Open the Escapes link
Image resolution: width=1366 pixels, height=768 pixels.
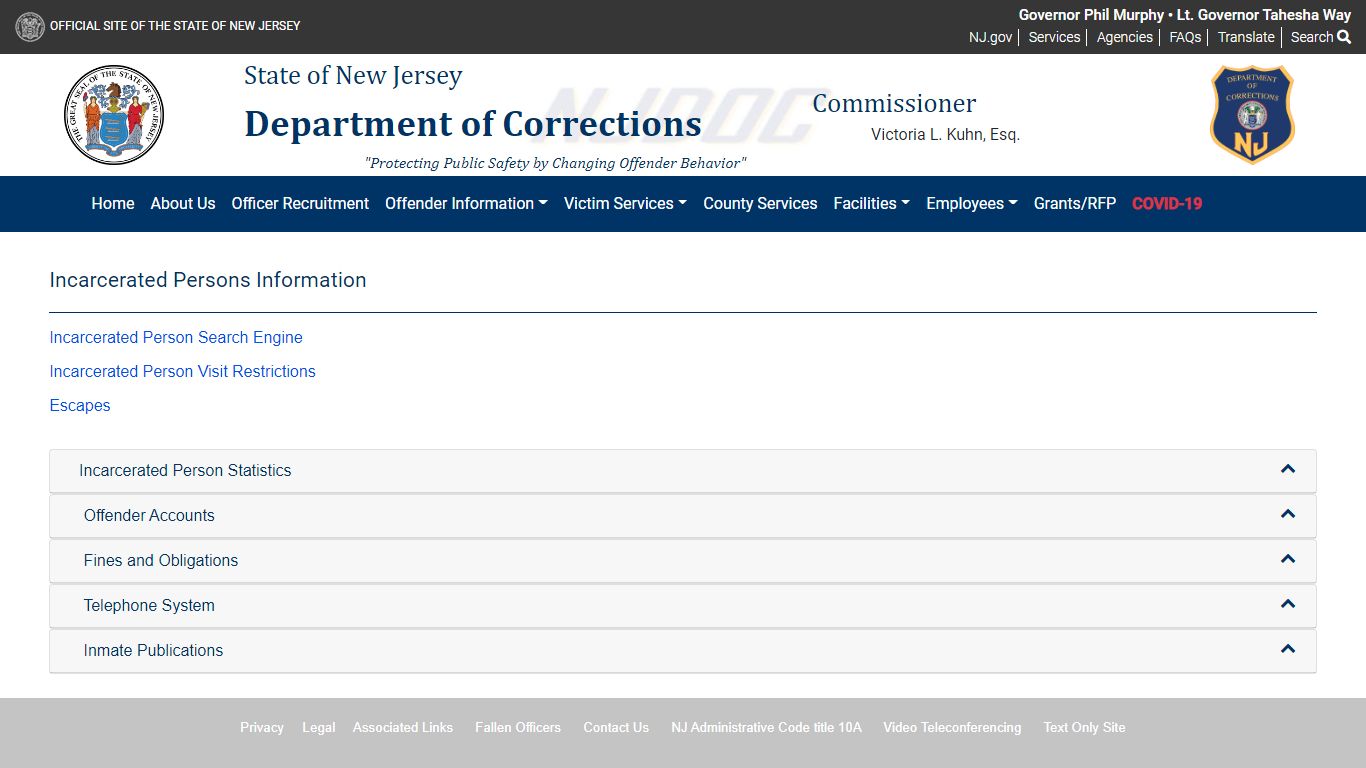(80, 405)
